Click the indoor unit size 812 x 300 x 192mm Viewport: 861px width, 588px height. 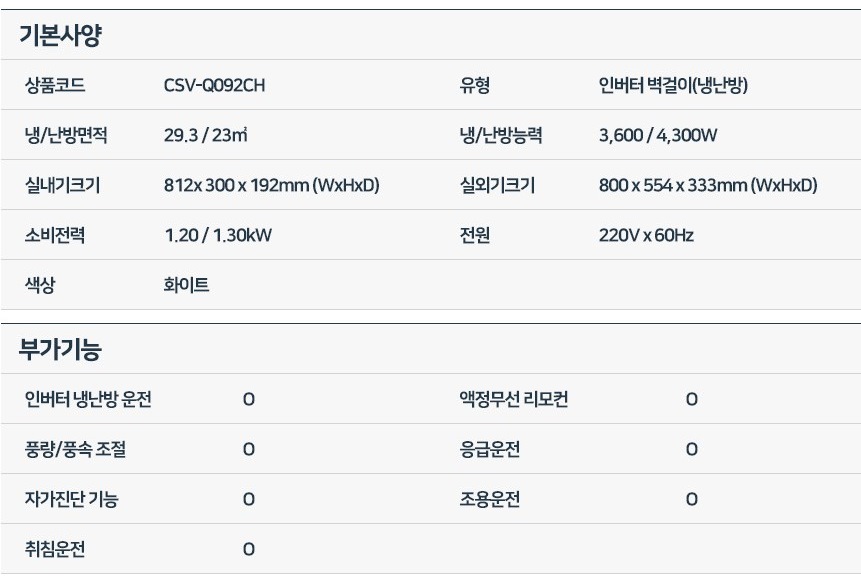click(x=271, y=186)
